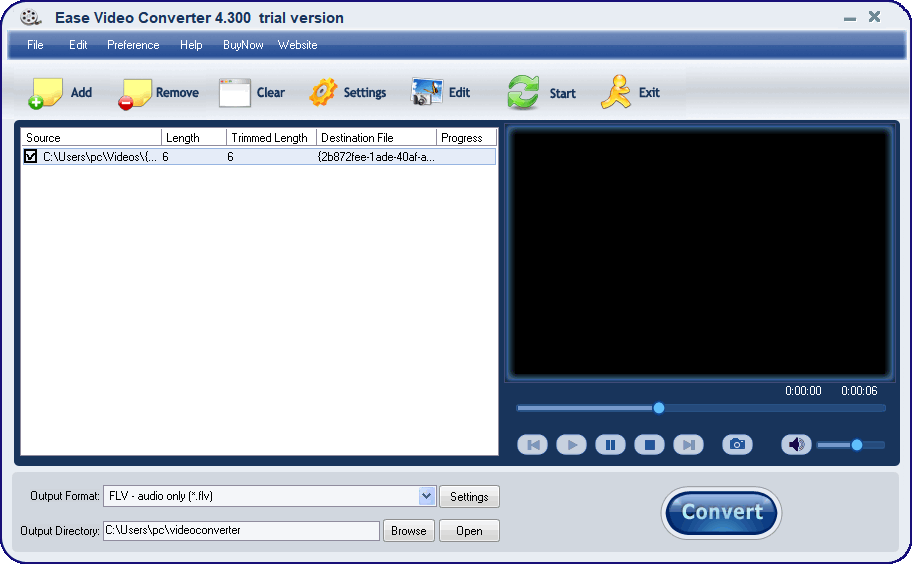This screenshot has width=912, height=564.
Task: Stop the preview playback
Action: coord(649,445)
